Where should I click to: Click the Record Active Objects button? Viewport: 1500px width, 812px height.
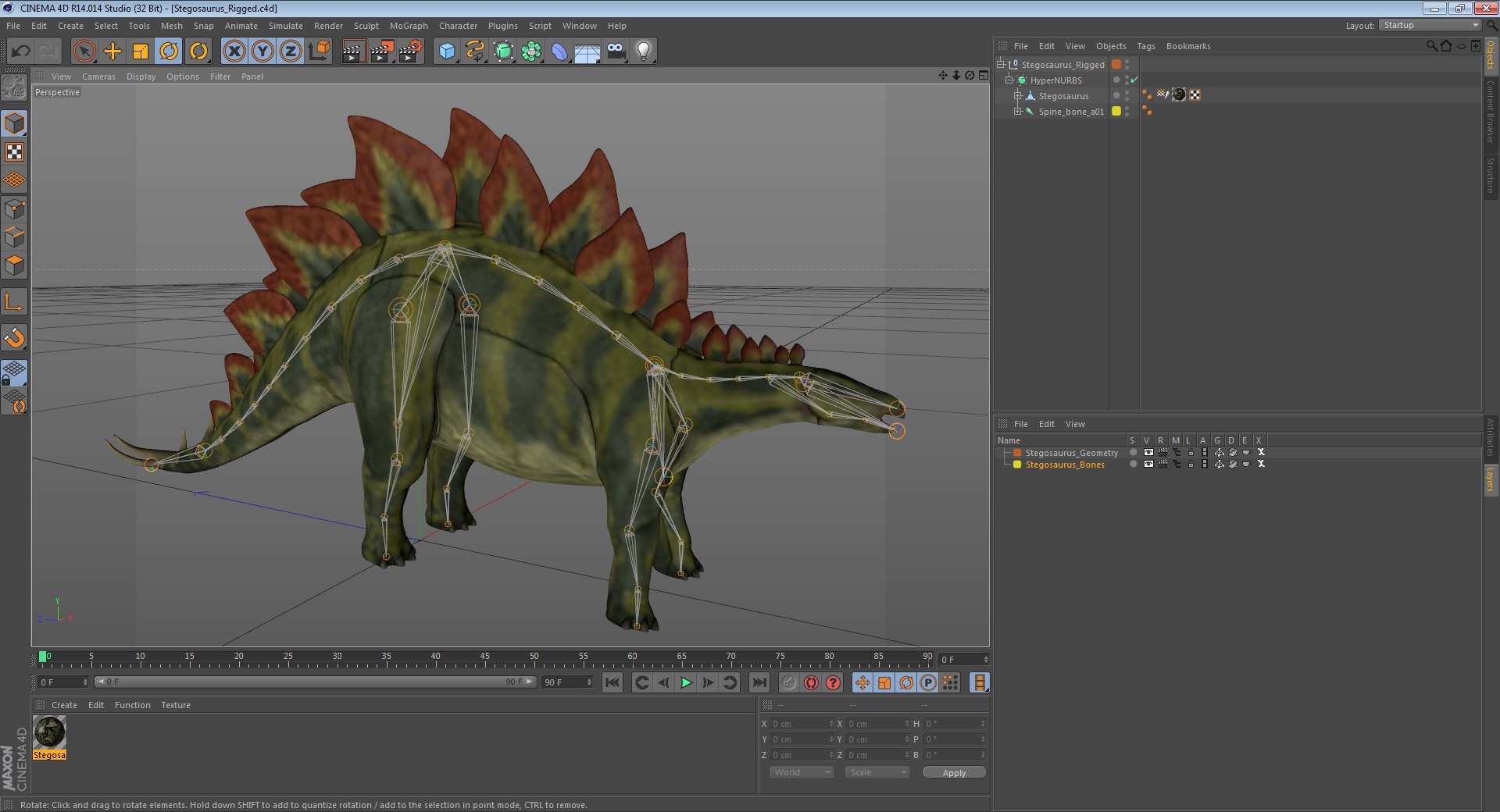click(790, 682)
